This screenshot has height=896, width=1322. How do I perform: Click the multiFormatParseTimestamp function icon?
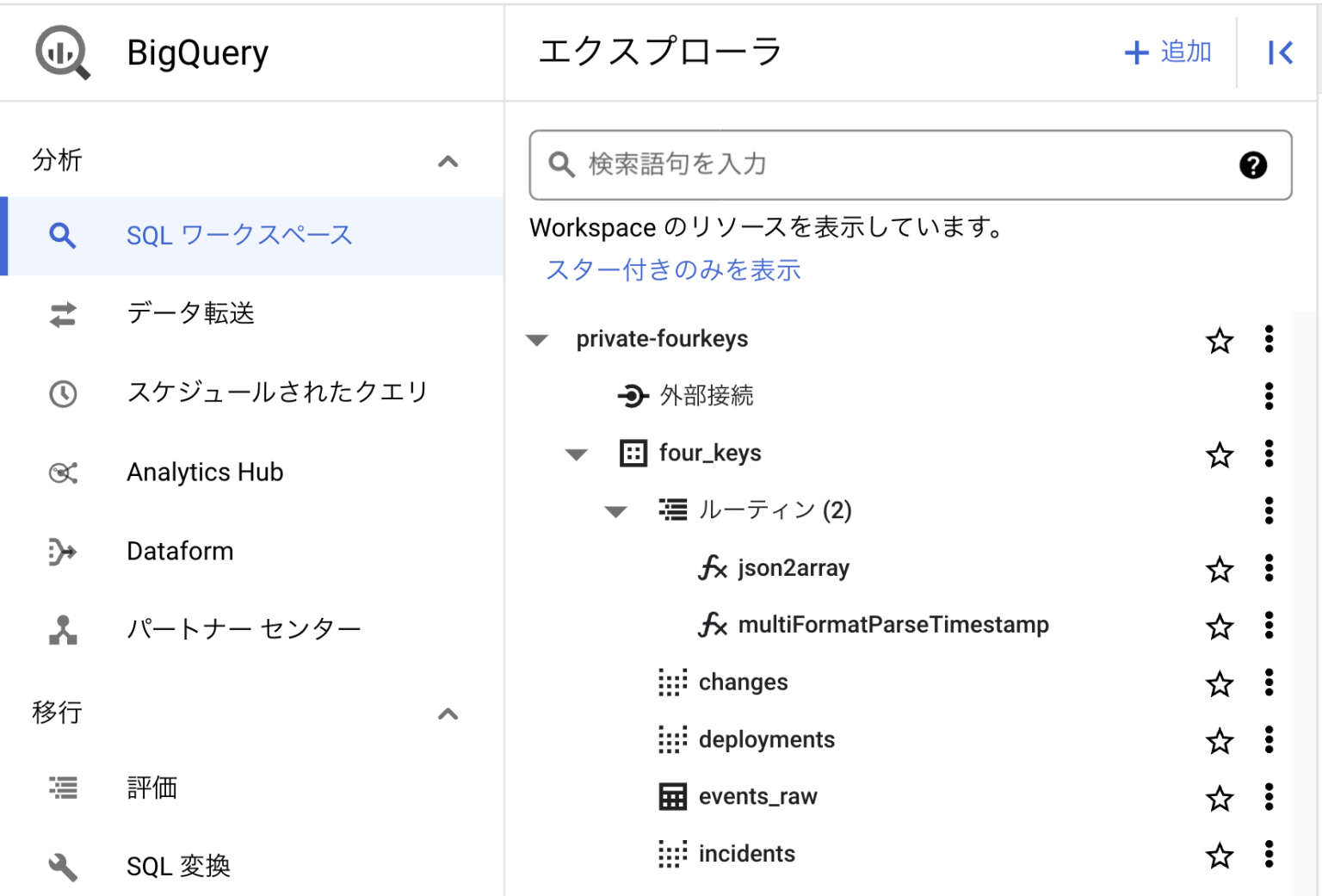[713, 626]
